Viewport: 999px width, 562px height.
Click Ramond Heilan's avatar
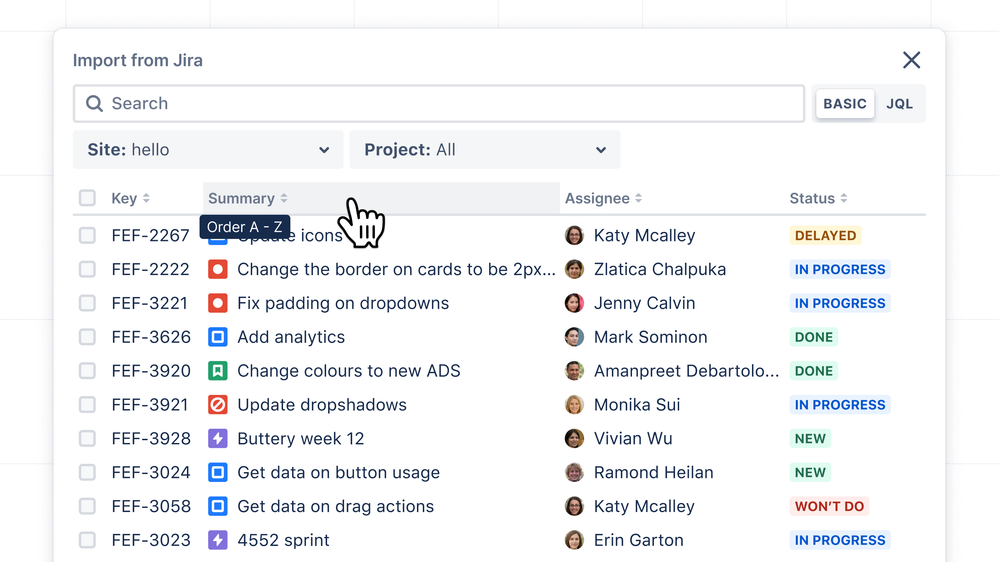pyautogui.click(x=574, y=472)
